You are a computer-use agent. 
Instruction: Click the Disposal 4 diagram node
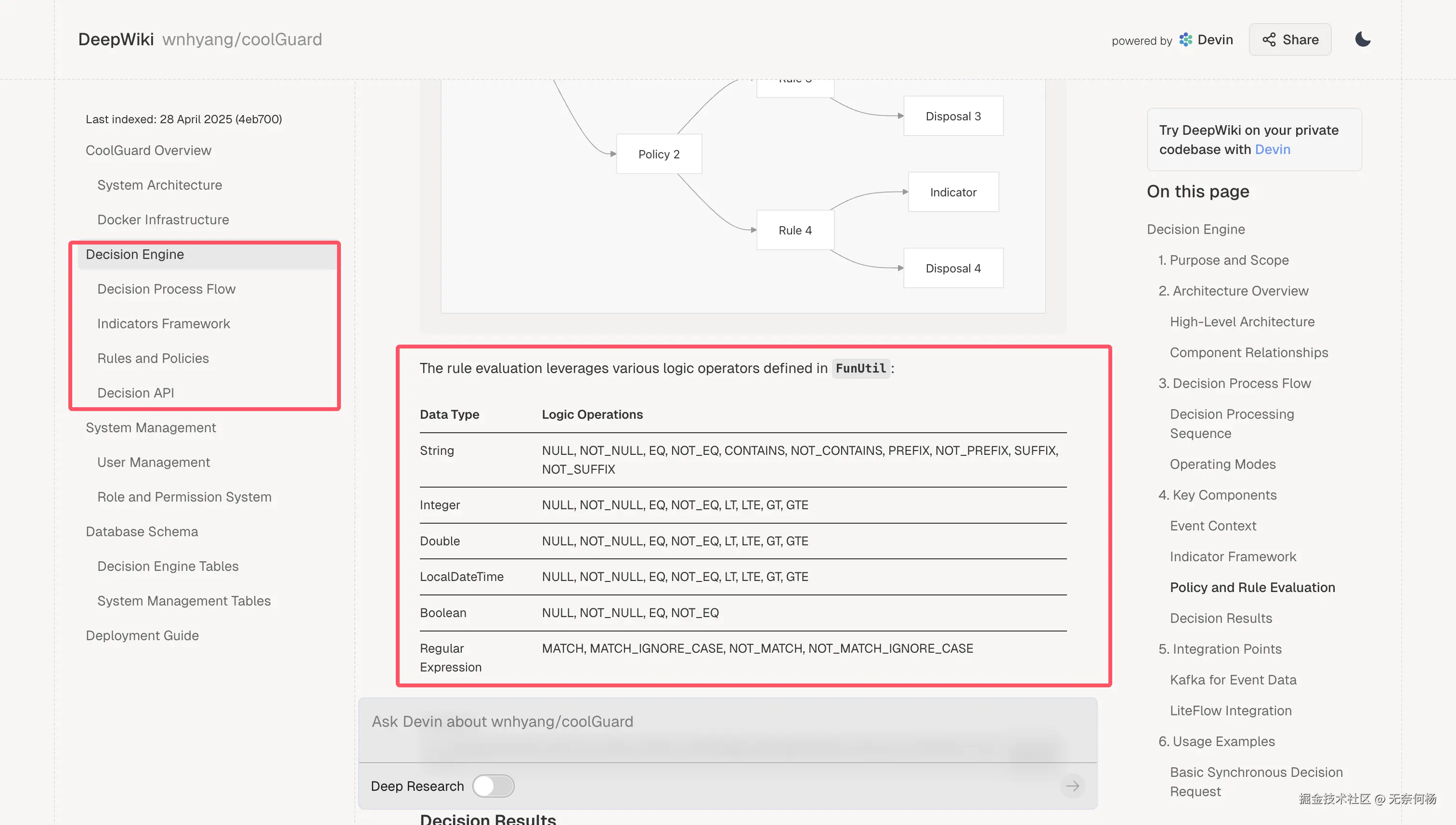[953, 269]
